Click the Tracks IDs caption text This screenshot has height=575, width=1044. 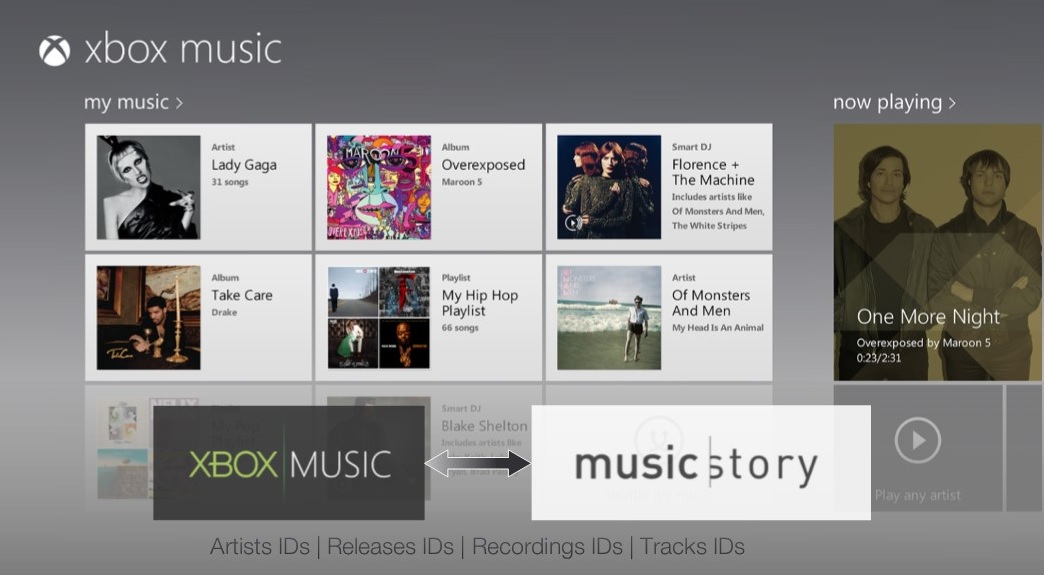coord(692,547)
